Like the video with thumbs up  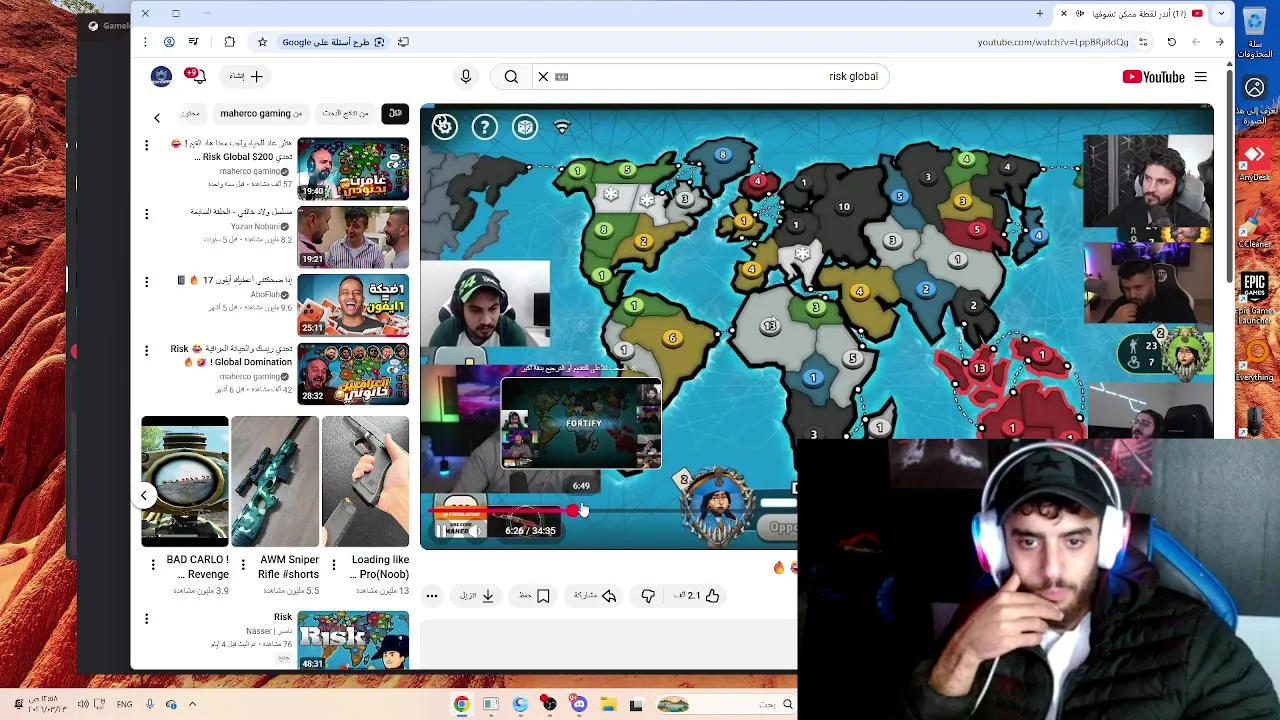[697, 596]
